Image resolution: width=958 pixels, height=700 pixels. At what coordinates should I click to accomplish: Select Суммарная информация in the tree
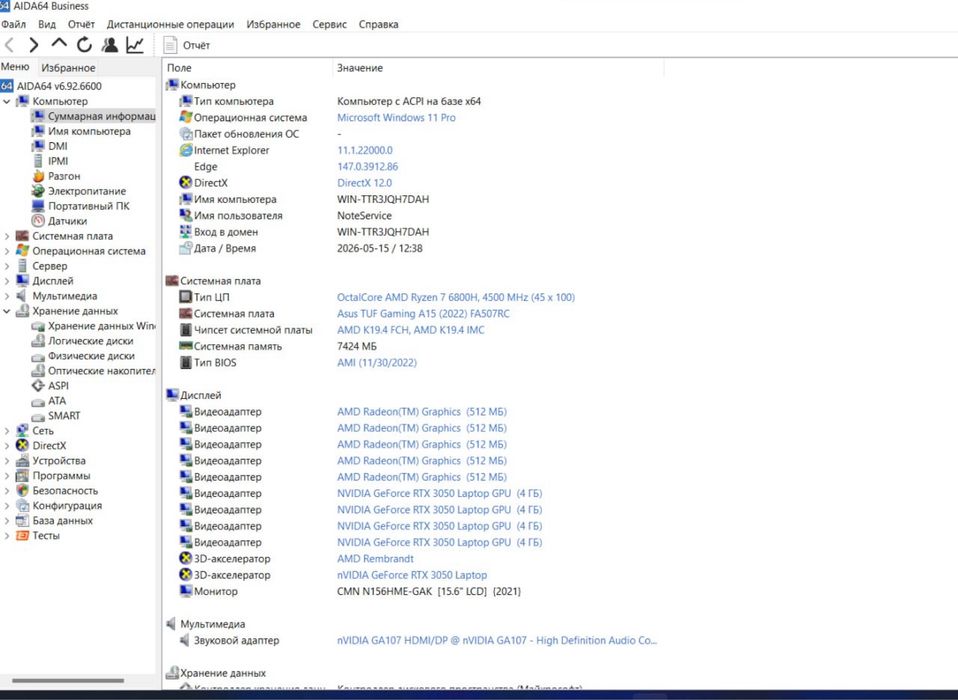(x=94, y=116)
